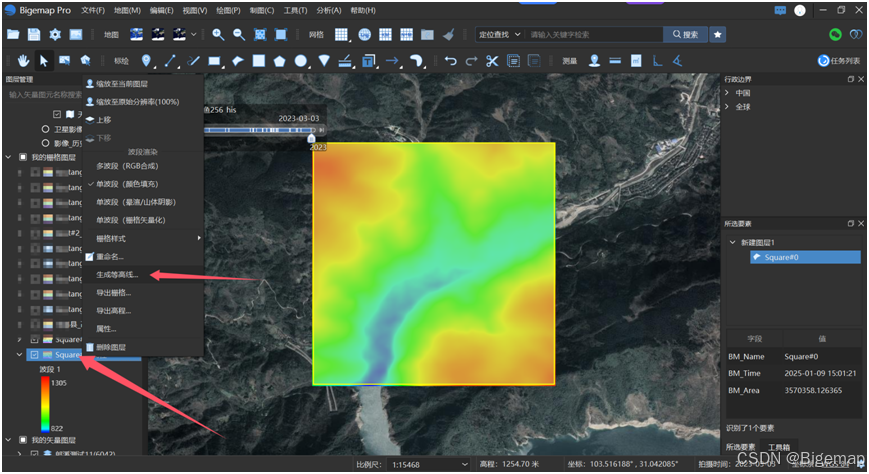
Task: Select the point marker drawing tool
Action: pyautogui.click(x=146, y=60)
